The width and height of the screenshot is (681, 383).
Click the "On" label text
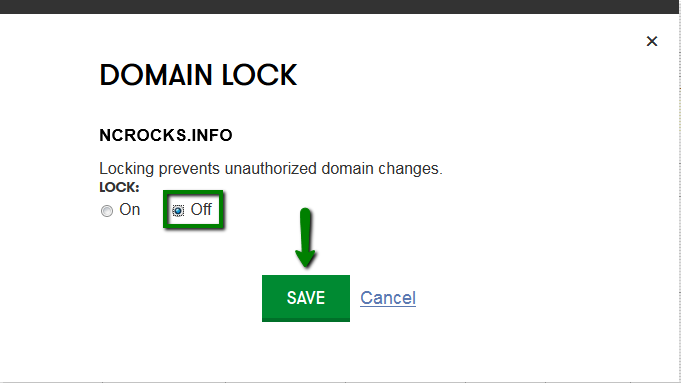[129, 210]
